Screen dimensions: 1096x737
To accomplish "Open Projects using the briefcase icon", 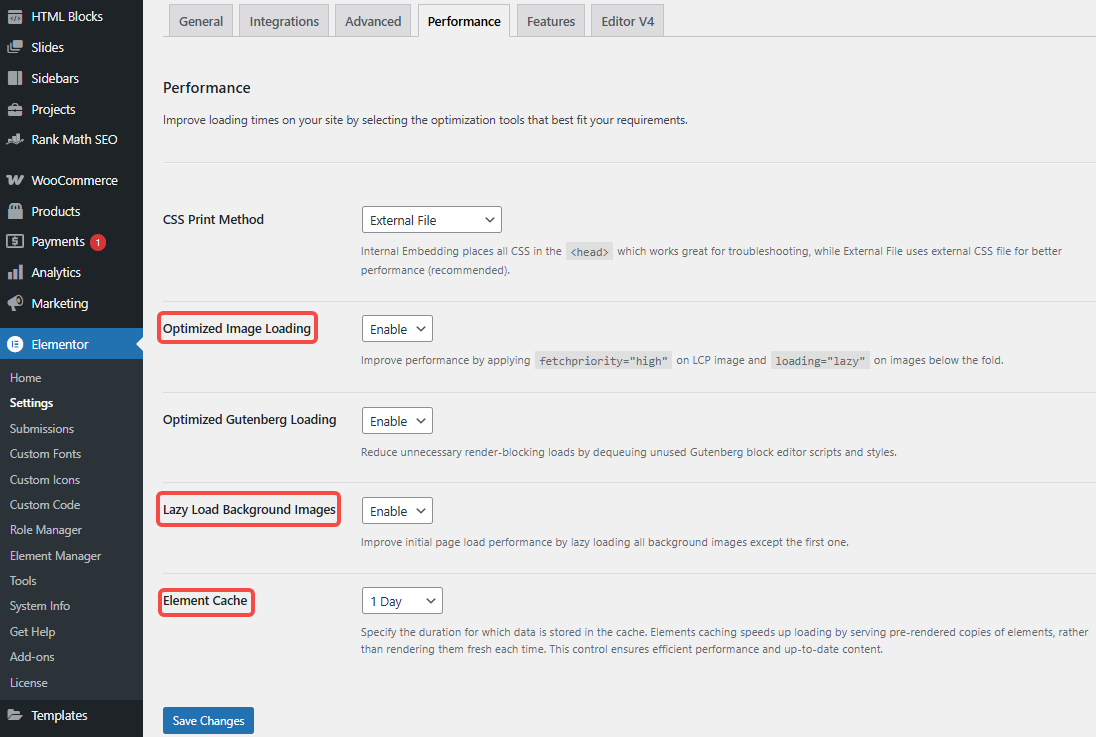I will click(x=15, y=109).
